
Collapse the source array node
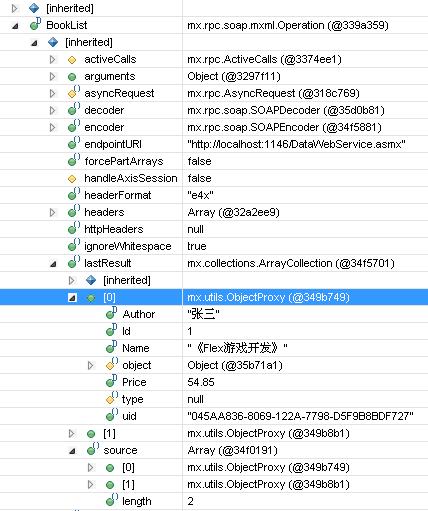72,451
